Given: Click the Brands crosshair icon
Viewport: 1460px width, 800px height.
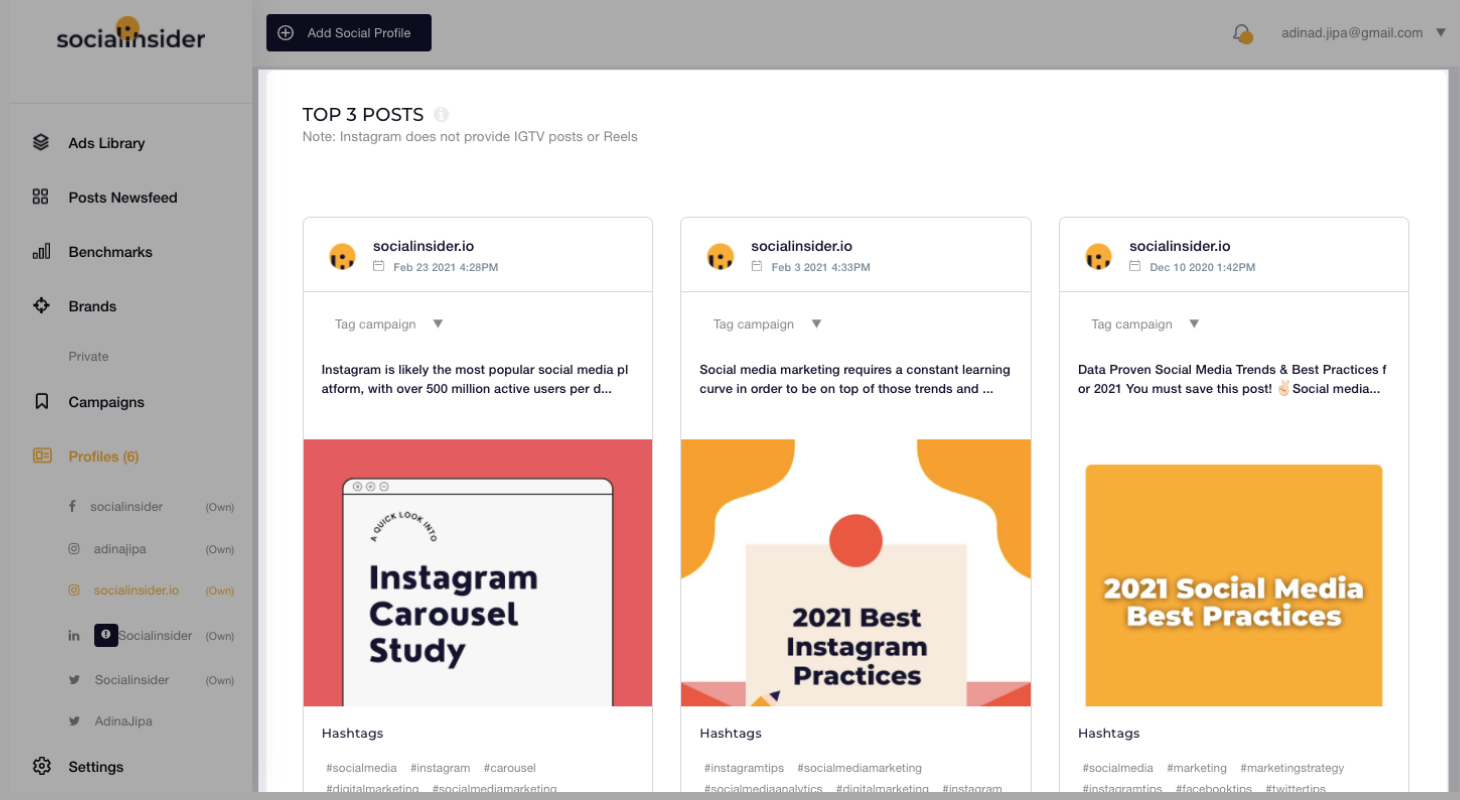Looking at the screenshot, I should [41, 306].
